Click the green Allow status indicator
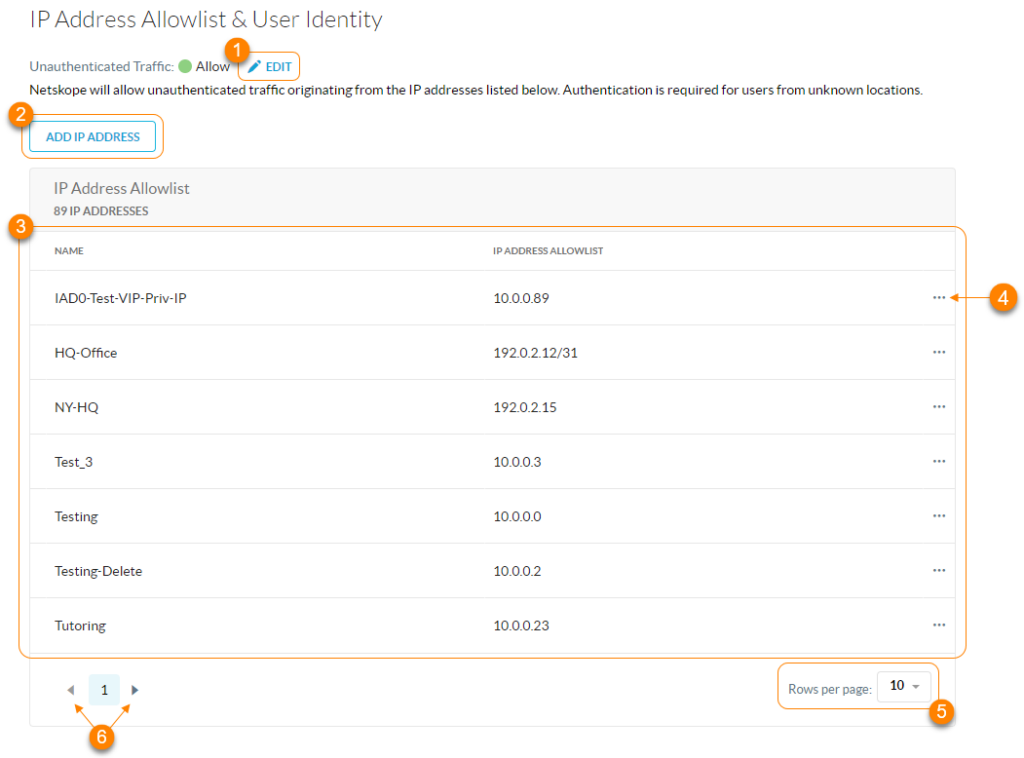 184,66
